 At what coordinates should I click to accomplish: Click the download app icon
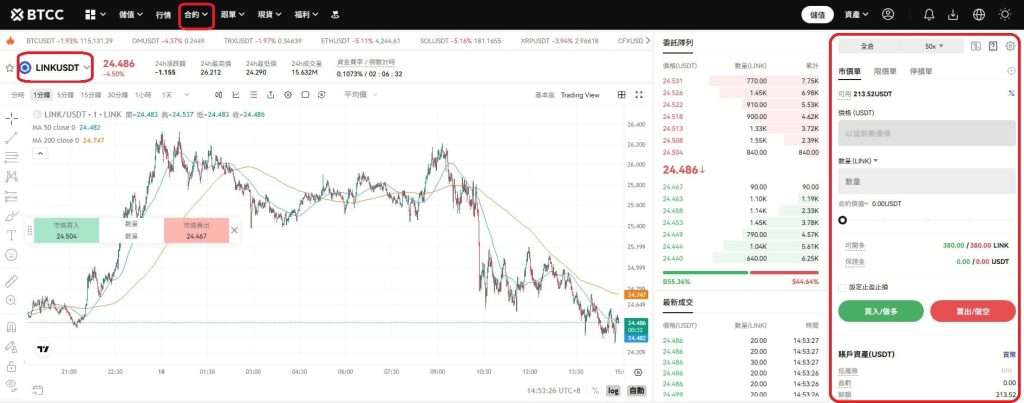[953, 14]
